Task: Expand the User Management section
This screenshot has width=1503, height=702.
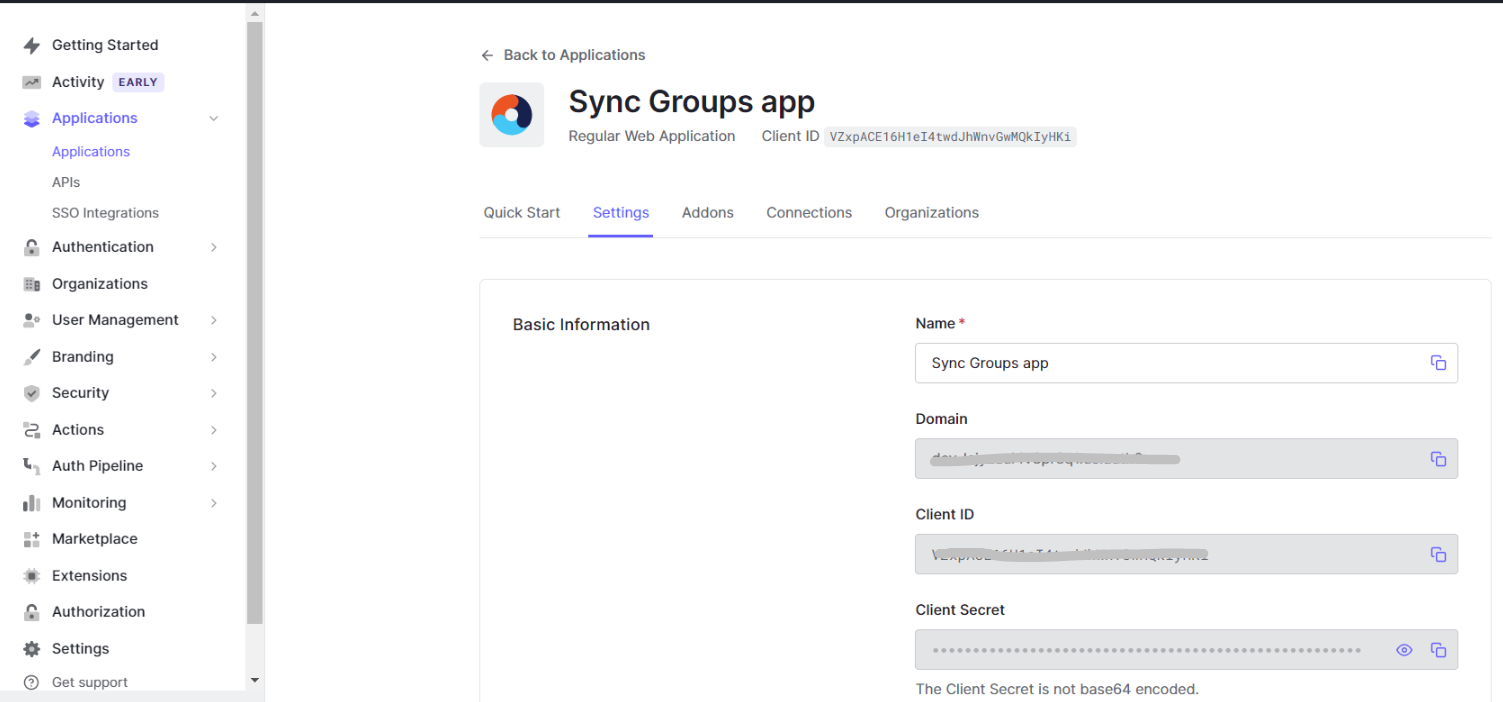Action: tap(213, 320)
